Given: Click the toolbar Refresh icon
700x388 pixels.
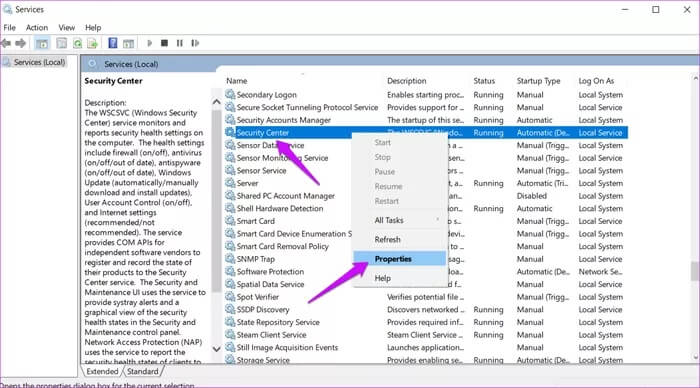Looking at the screenshot, I should 77,43.
